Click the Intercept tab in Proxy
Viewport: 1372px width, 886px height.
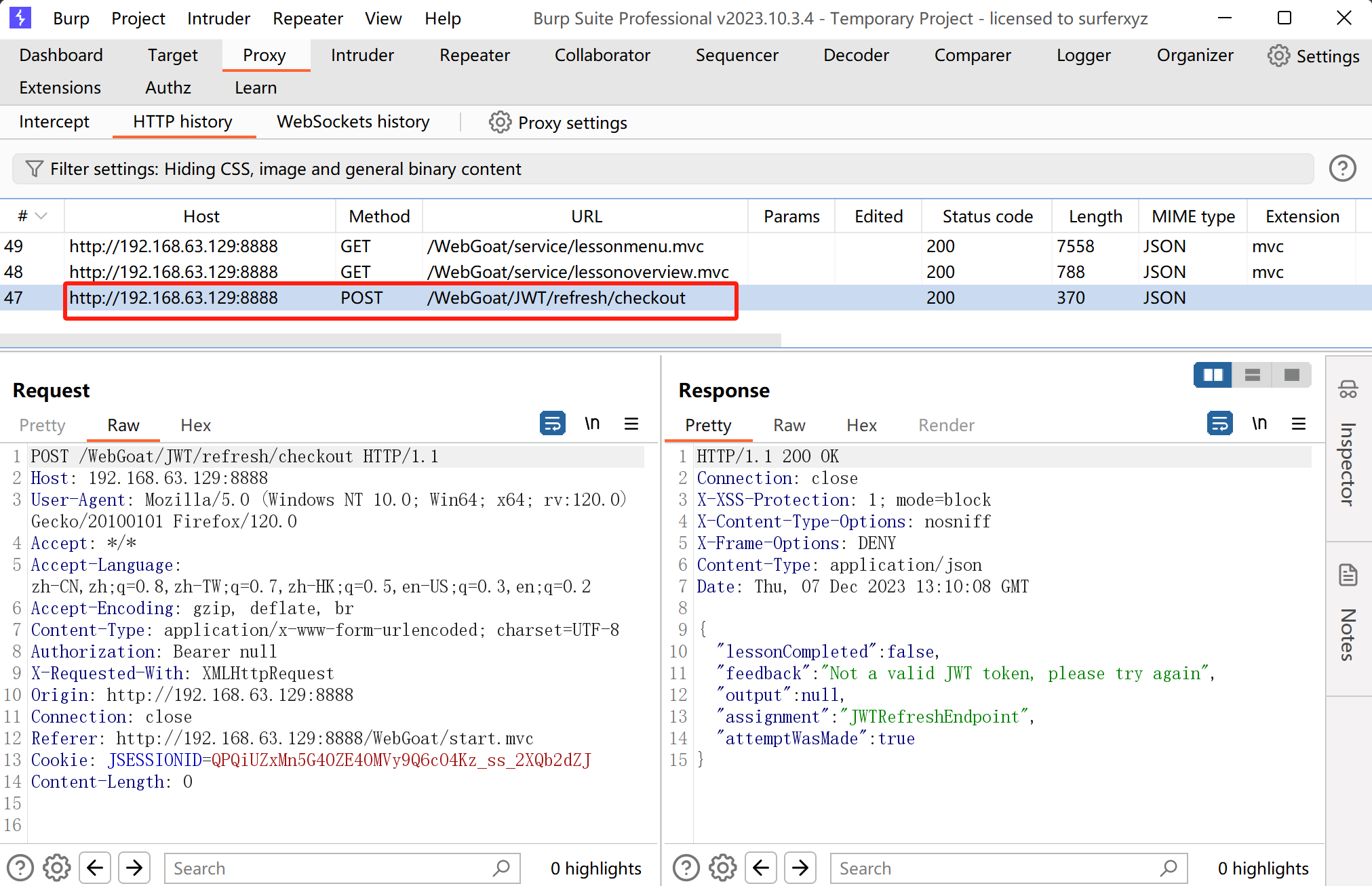[x=55, y=122]
